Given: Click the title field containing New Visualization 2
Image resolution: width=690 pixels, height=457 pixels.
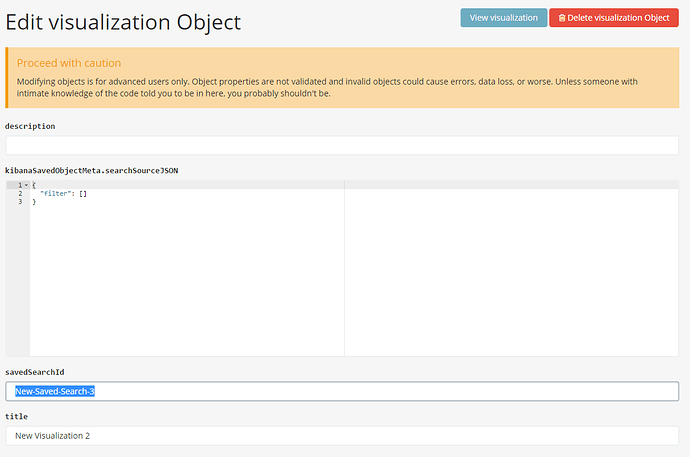Looking at the screenshot, I should point(342,435).
